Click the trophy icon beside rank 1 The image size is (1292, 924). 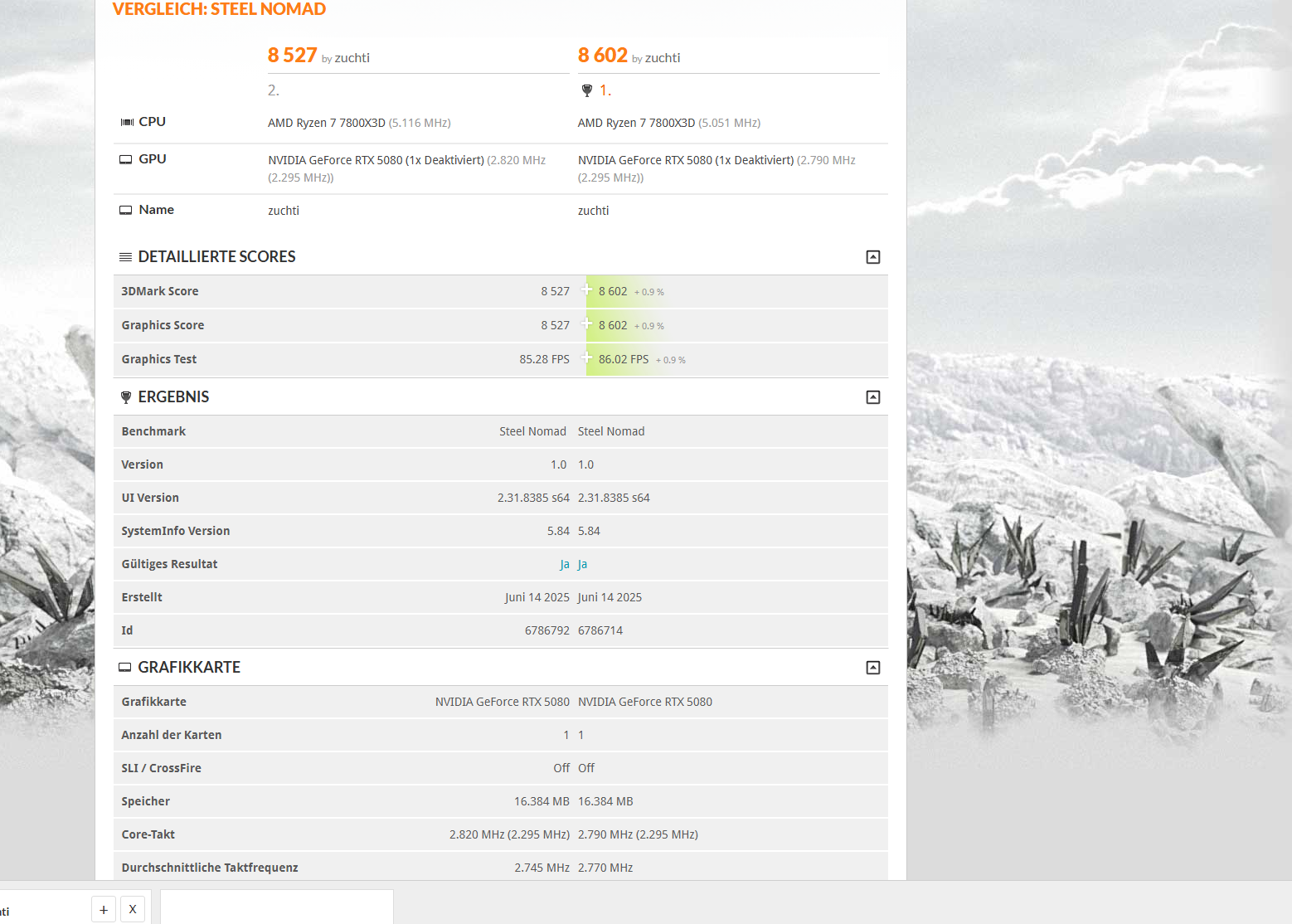tap(587, 90)
